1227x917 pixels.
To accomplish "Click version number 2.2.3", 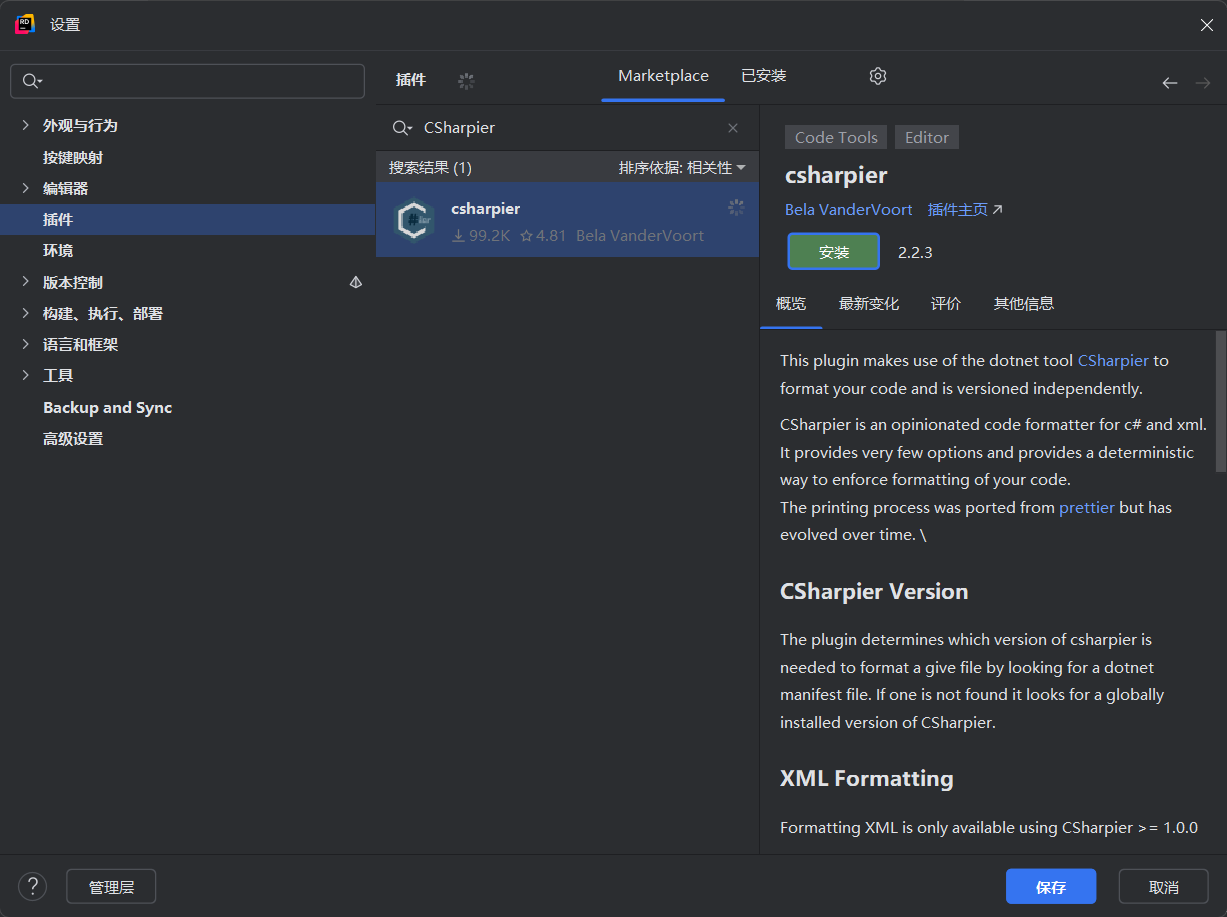I will [x=915, y=252].
